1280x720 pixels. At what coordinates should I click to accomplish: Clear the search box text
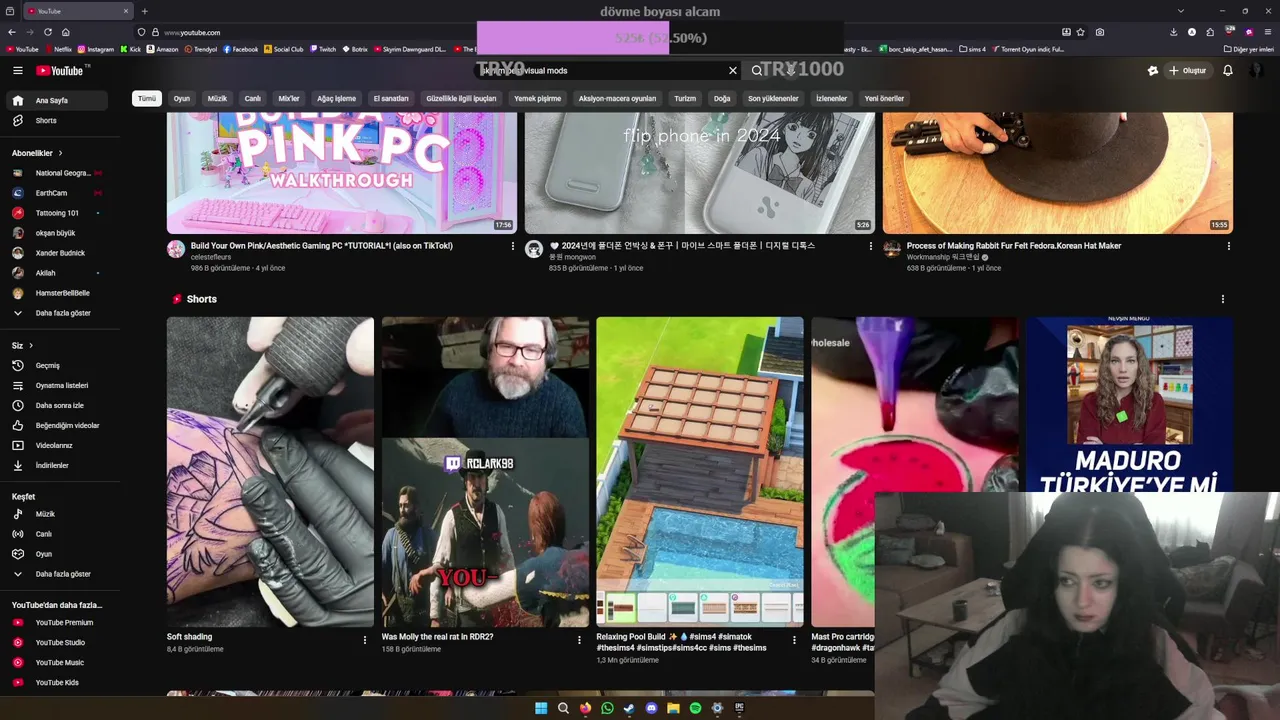pos(732,71)
